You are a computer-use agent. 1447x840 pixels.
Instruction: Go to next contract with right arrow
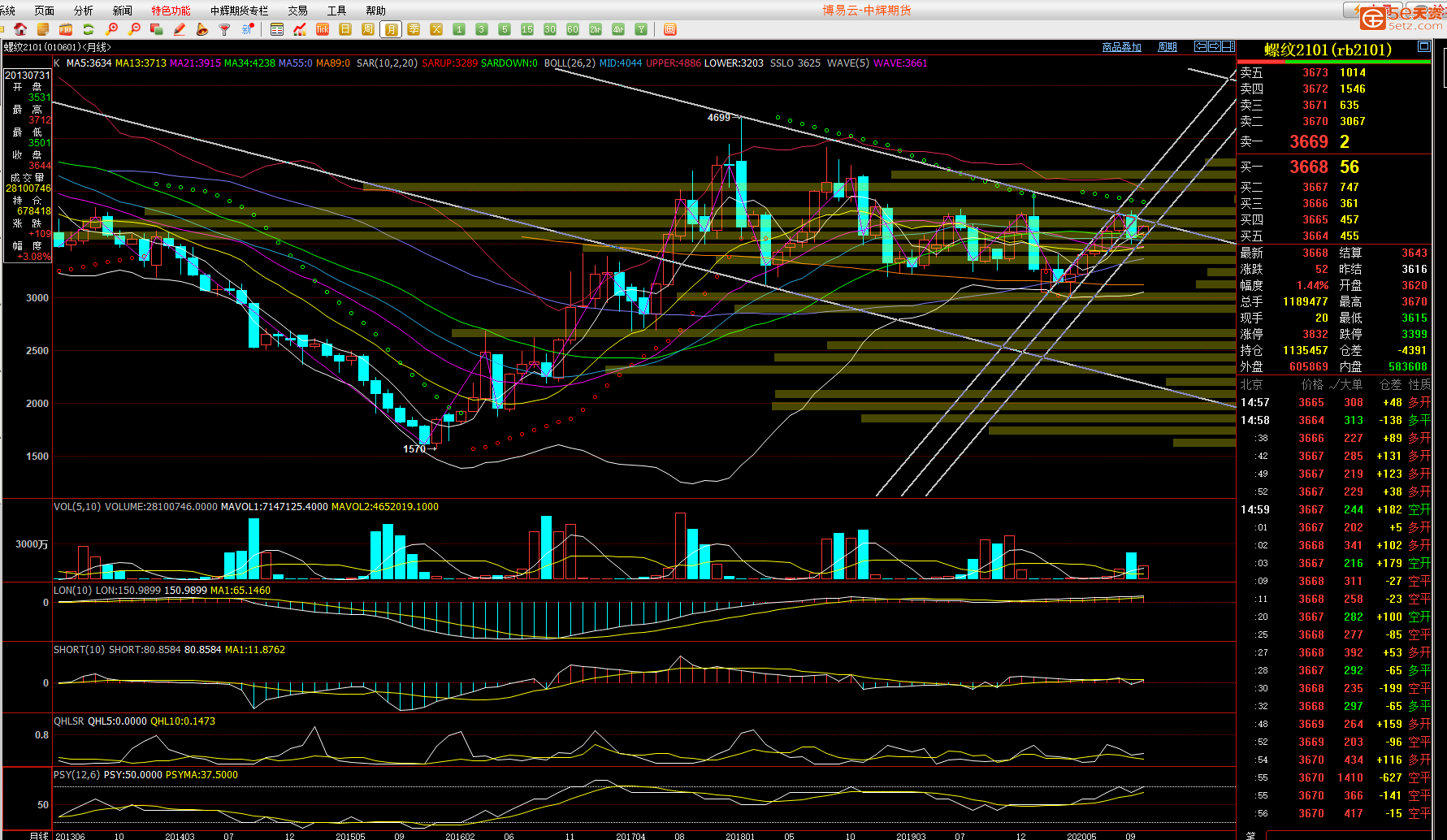pyautogui.click(x=1214, y=46)
